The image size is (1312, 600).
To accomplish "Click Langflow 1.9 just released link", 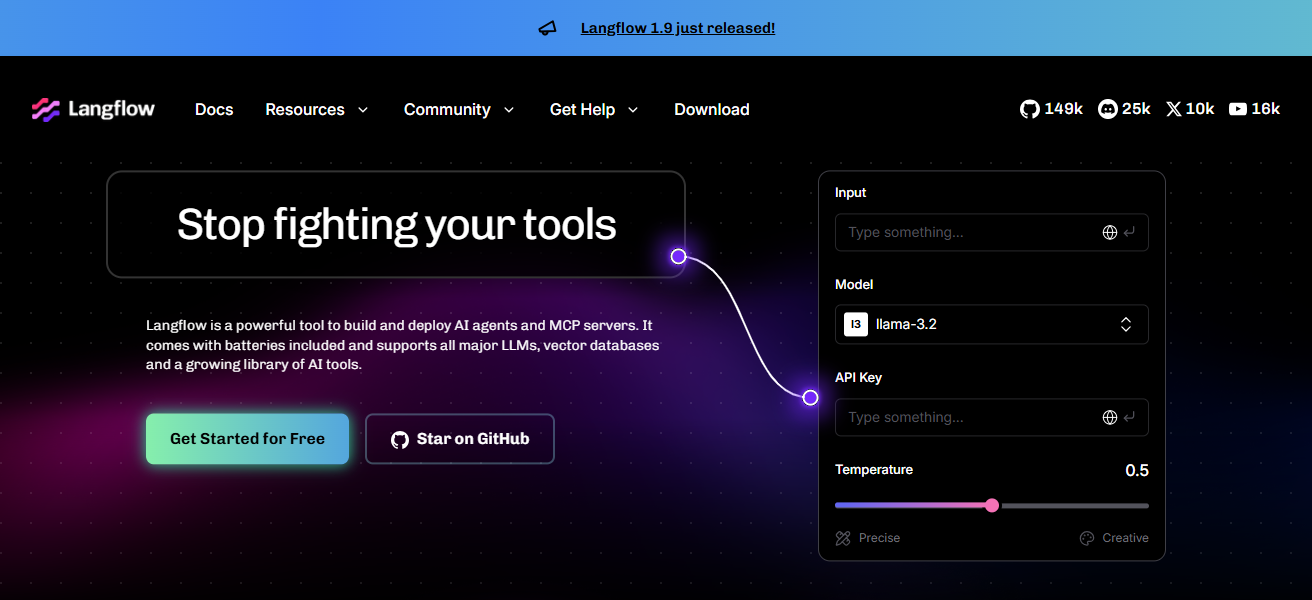I will pos(678,28).
